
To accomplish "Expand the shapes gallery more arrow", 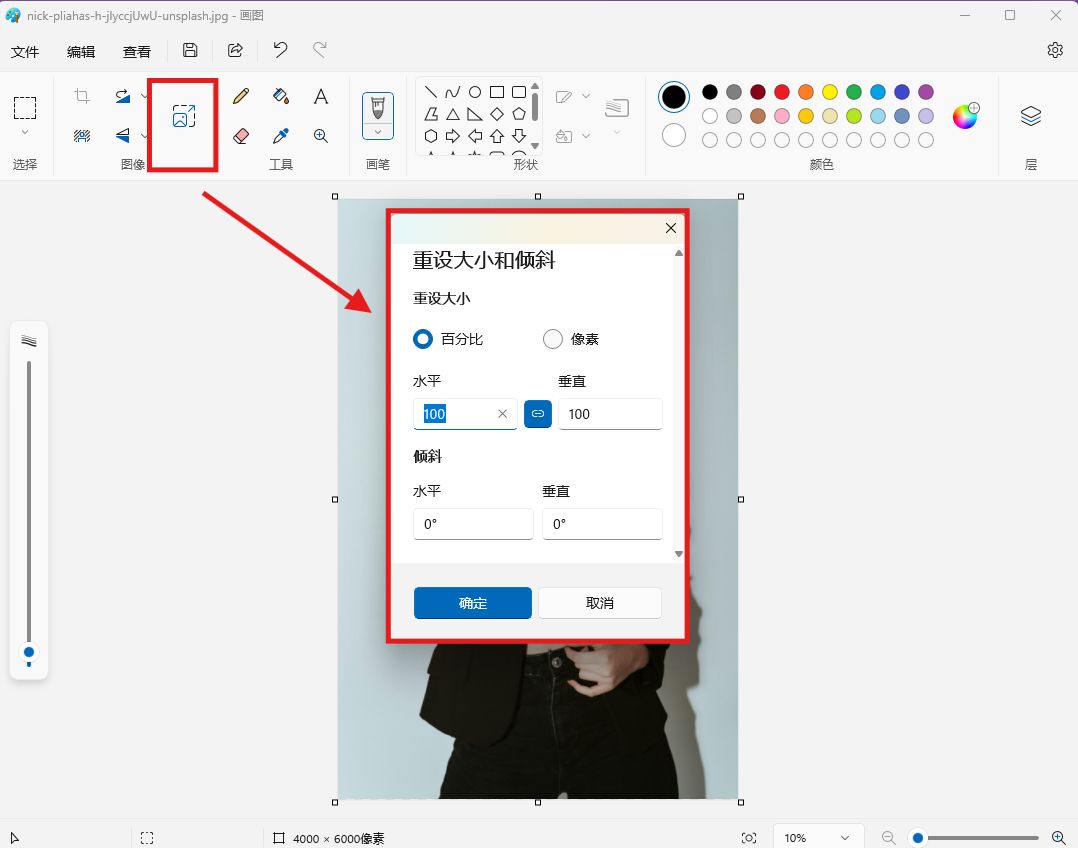I will click(x=535, y=146).
